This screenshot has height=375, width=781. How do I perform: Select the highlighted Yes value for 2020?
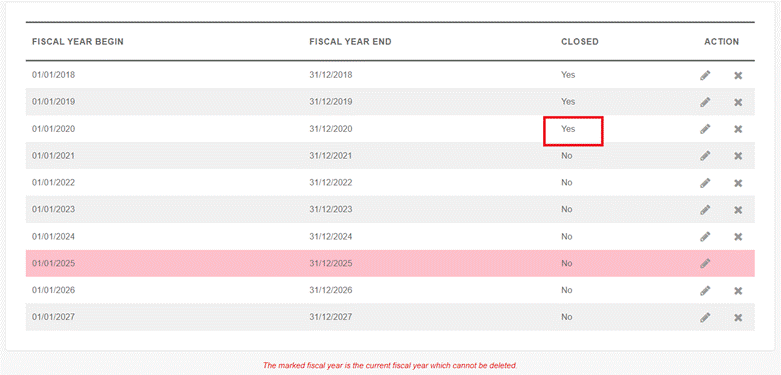click(x=568, y=128)
